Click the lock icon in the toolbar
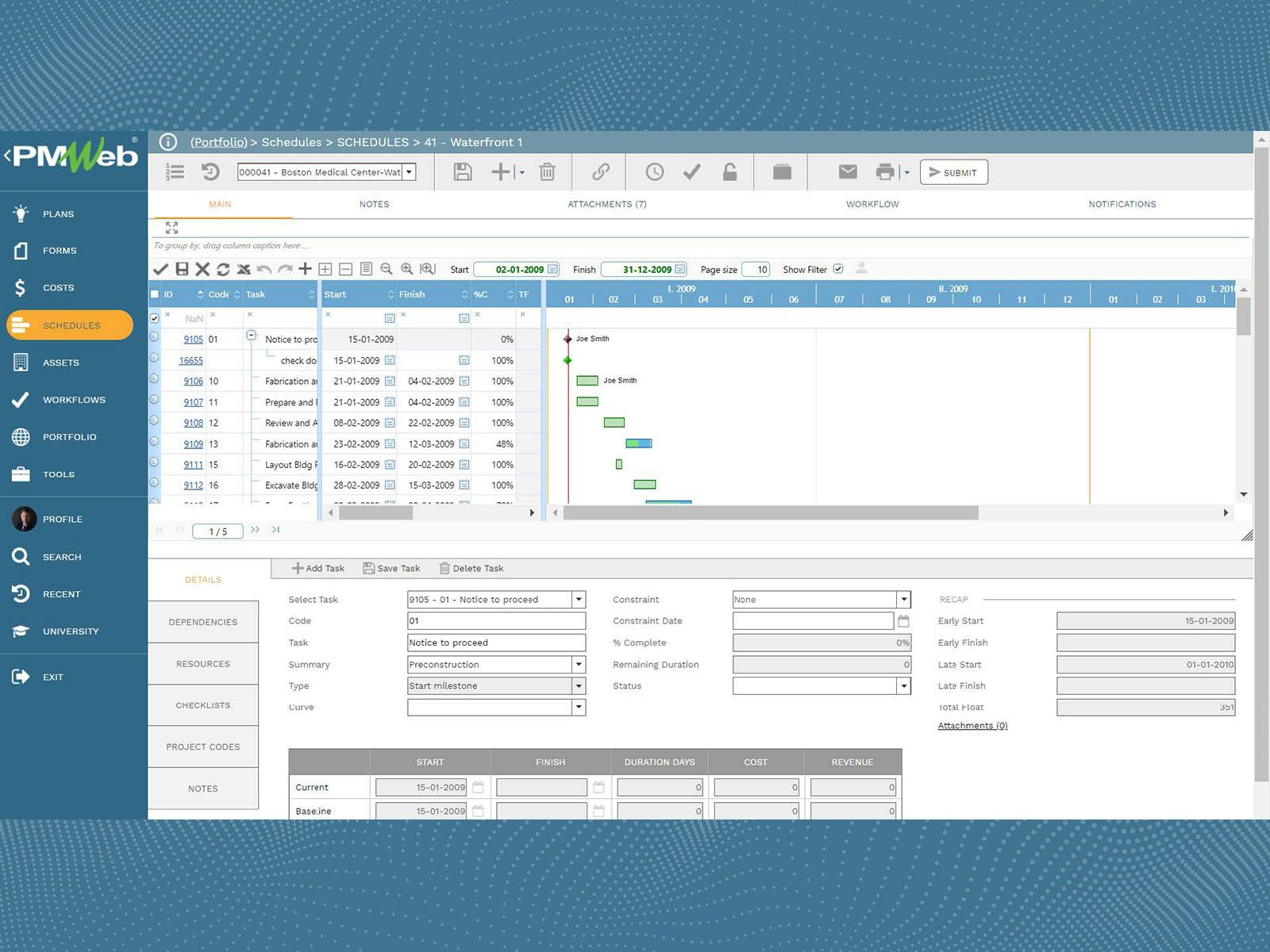 pos(729,172)
